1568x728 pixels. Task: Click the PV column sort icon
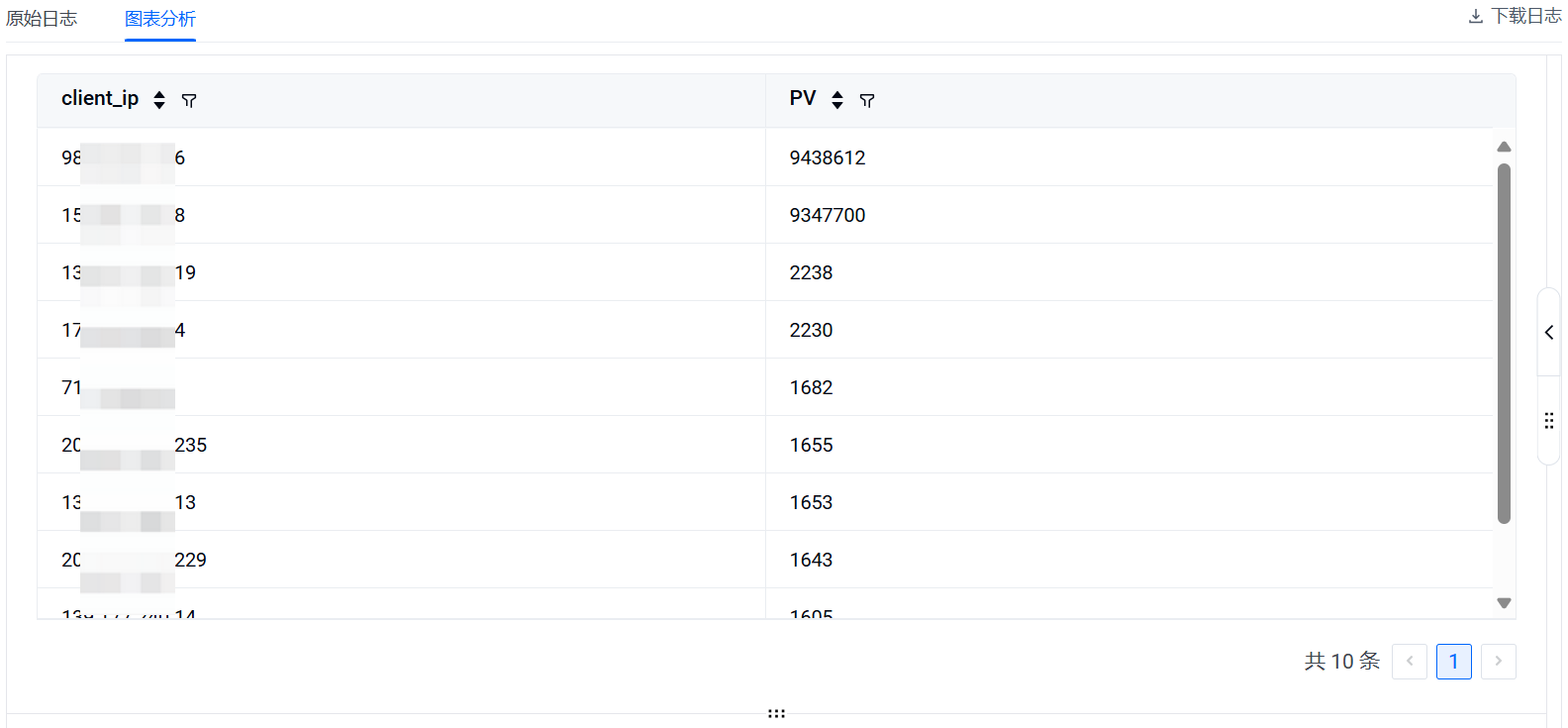point(837,100)
